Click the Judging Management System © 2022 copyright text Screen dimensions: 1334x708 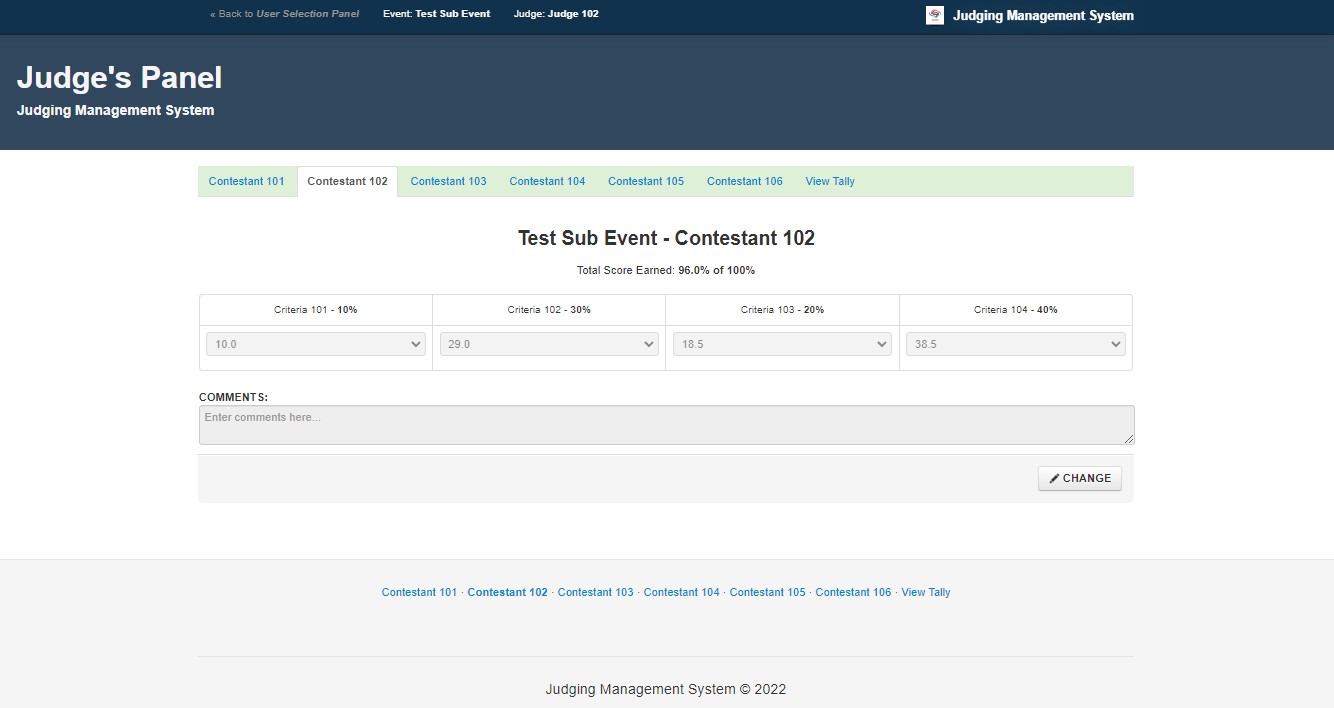[x=666, y=689]
